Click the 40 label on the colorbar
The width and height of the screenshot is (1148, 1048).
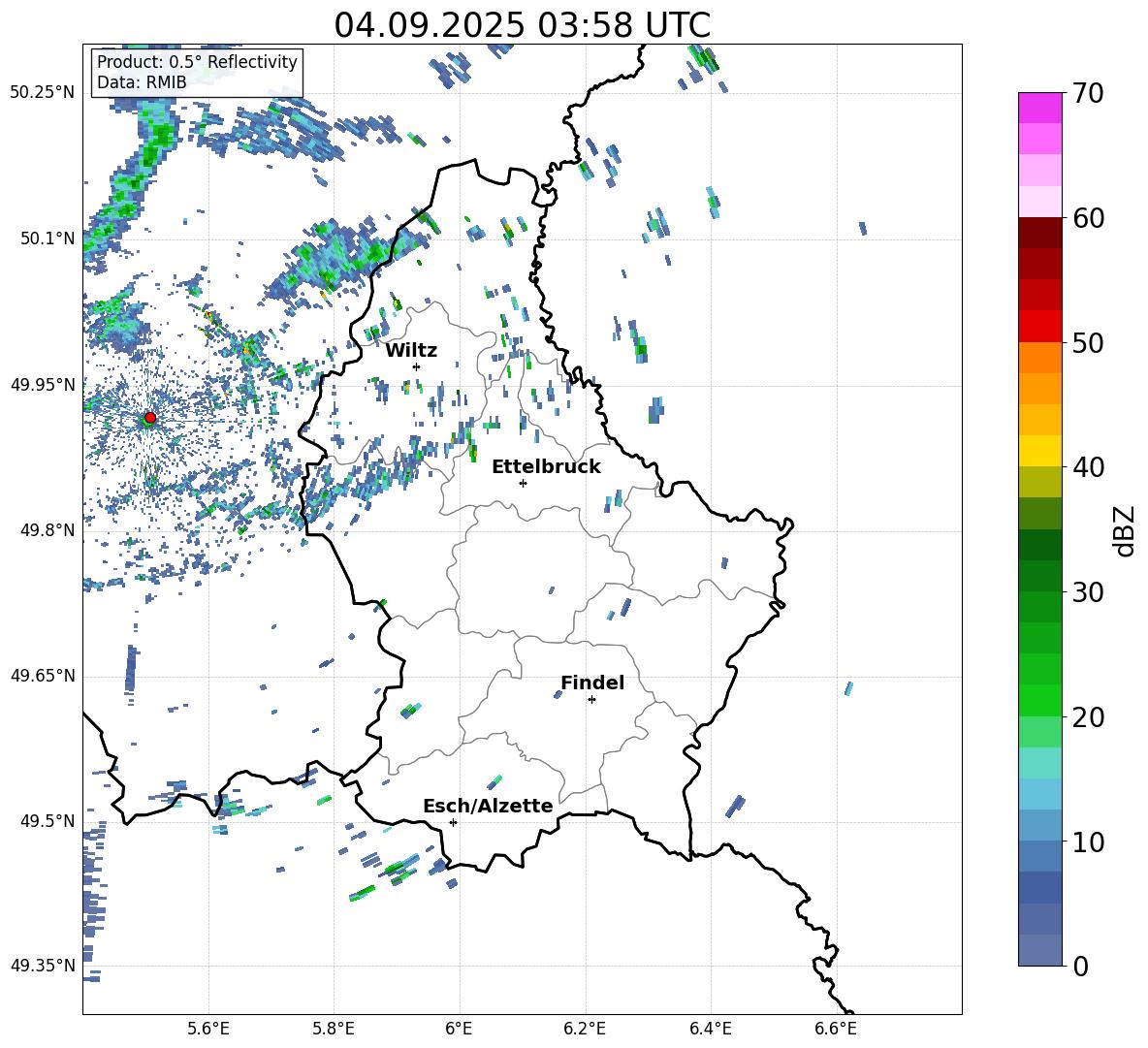1088,467
